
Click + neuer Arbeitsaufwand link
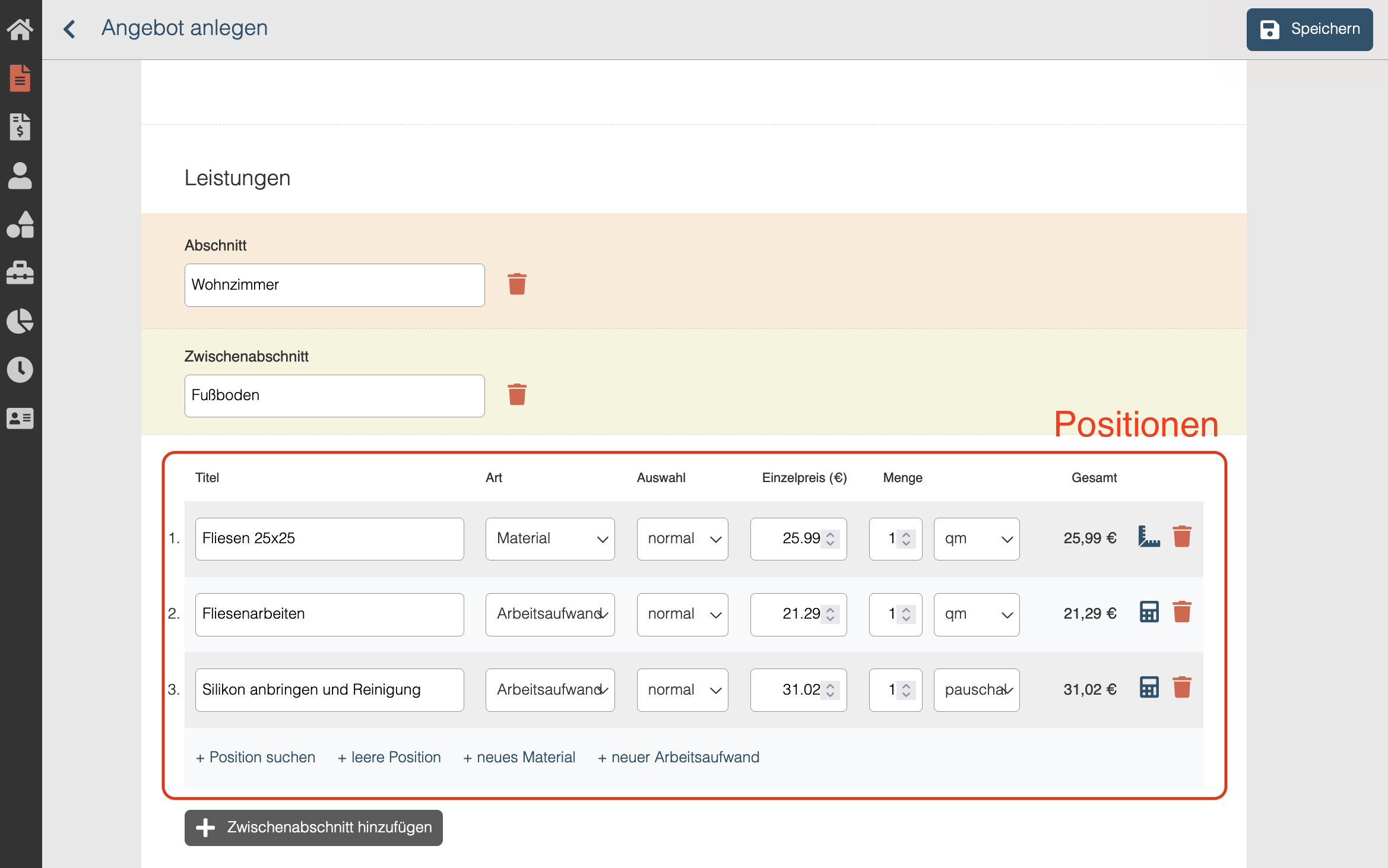coord(679,758)
